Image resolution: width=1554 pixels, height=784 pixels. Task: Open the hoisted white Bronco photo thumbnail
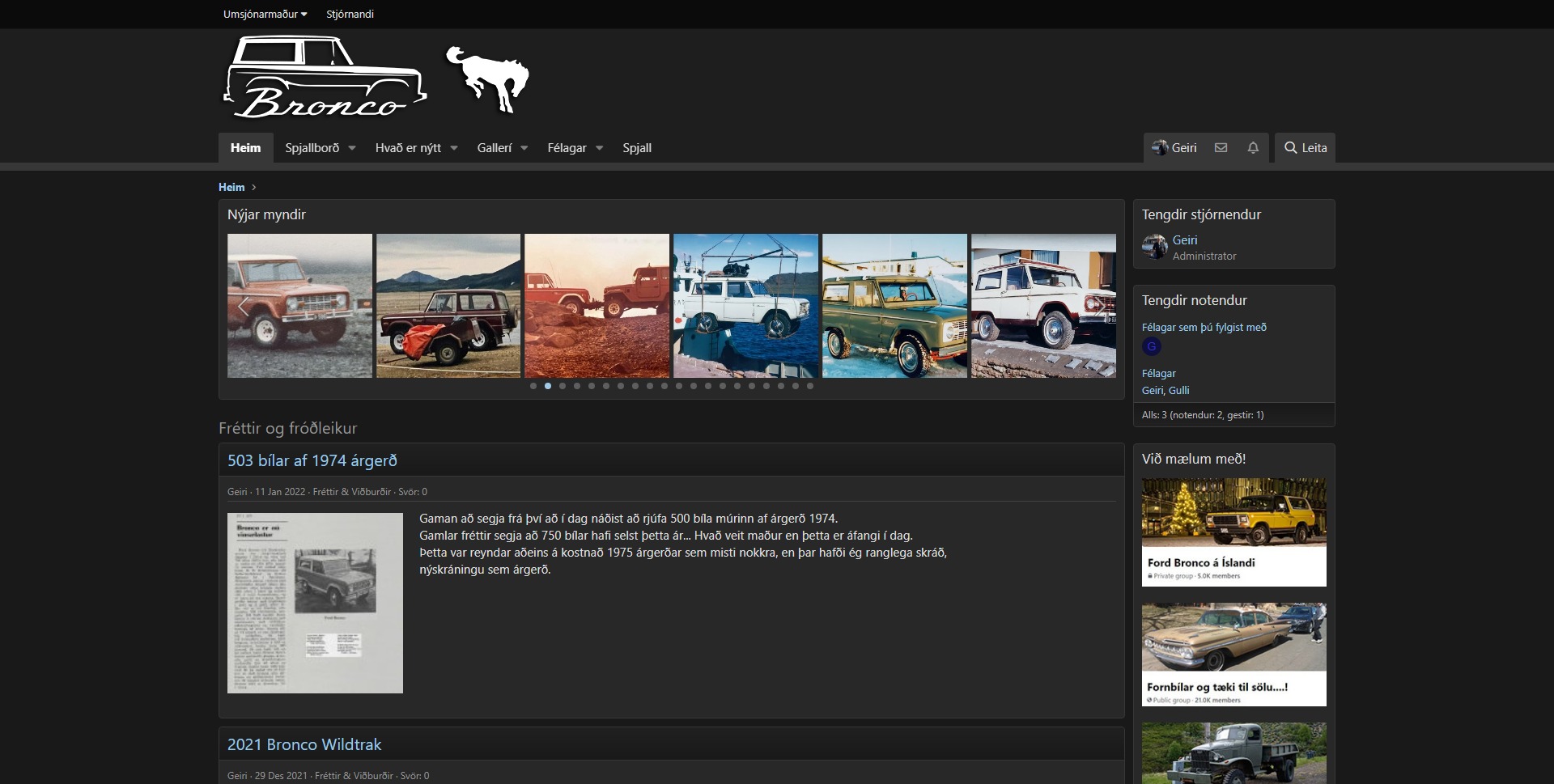[745, 306]
